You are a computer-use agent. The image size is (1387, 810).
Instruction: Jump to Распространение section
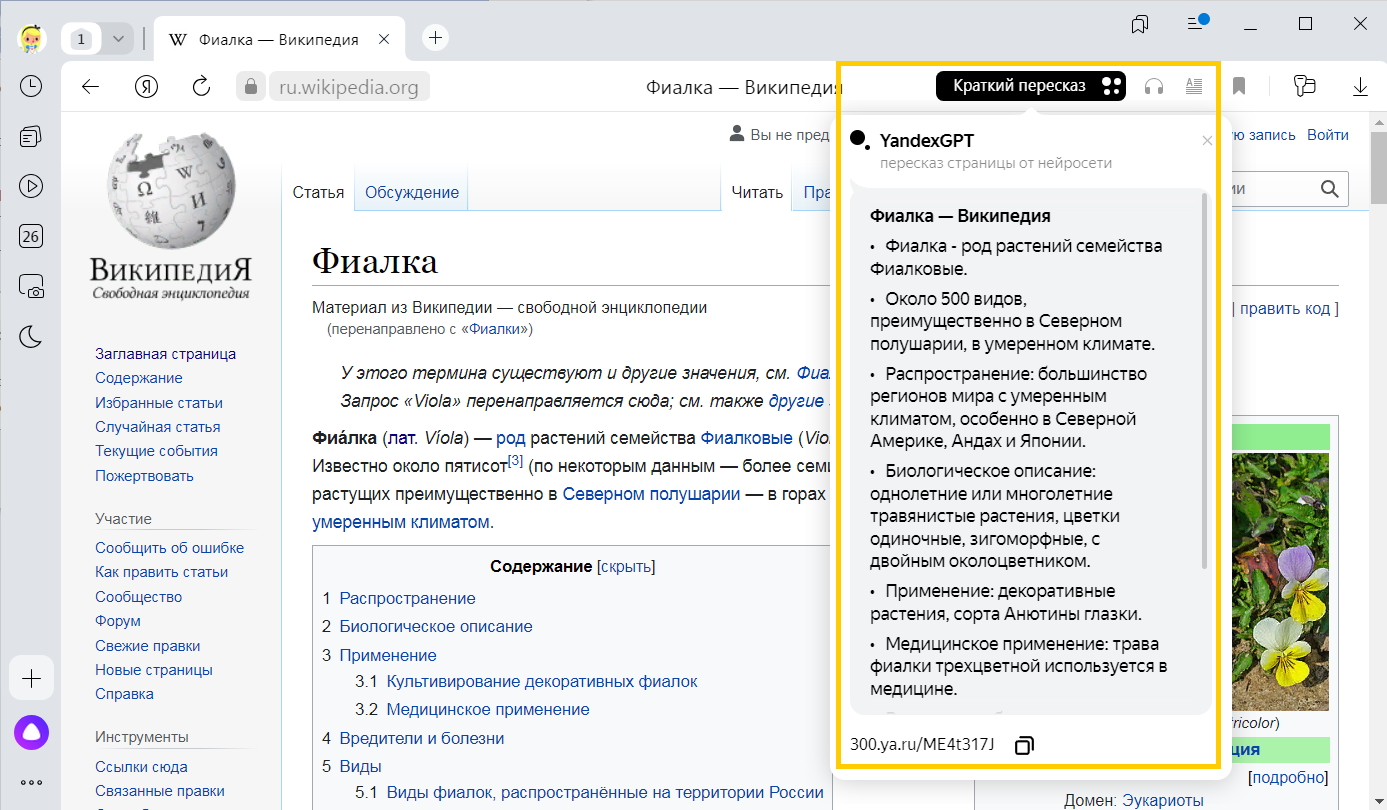[x=408, y=598]
